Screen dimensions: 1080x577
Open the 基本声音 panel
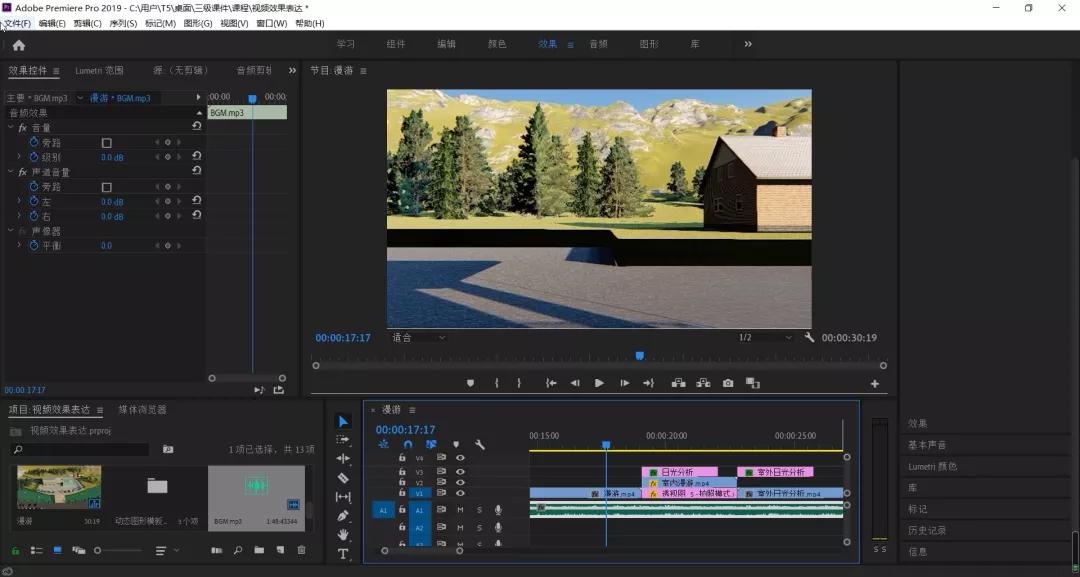[927, 445]
